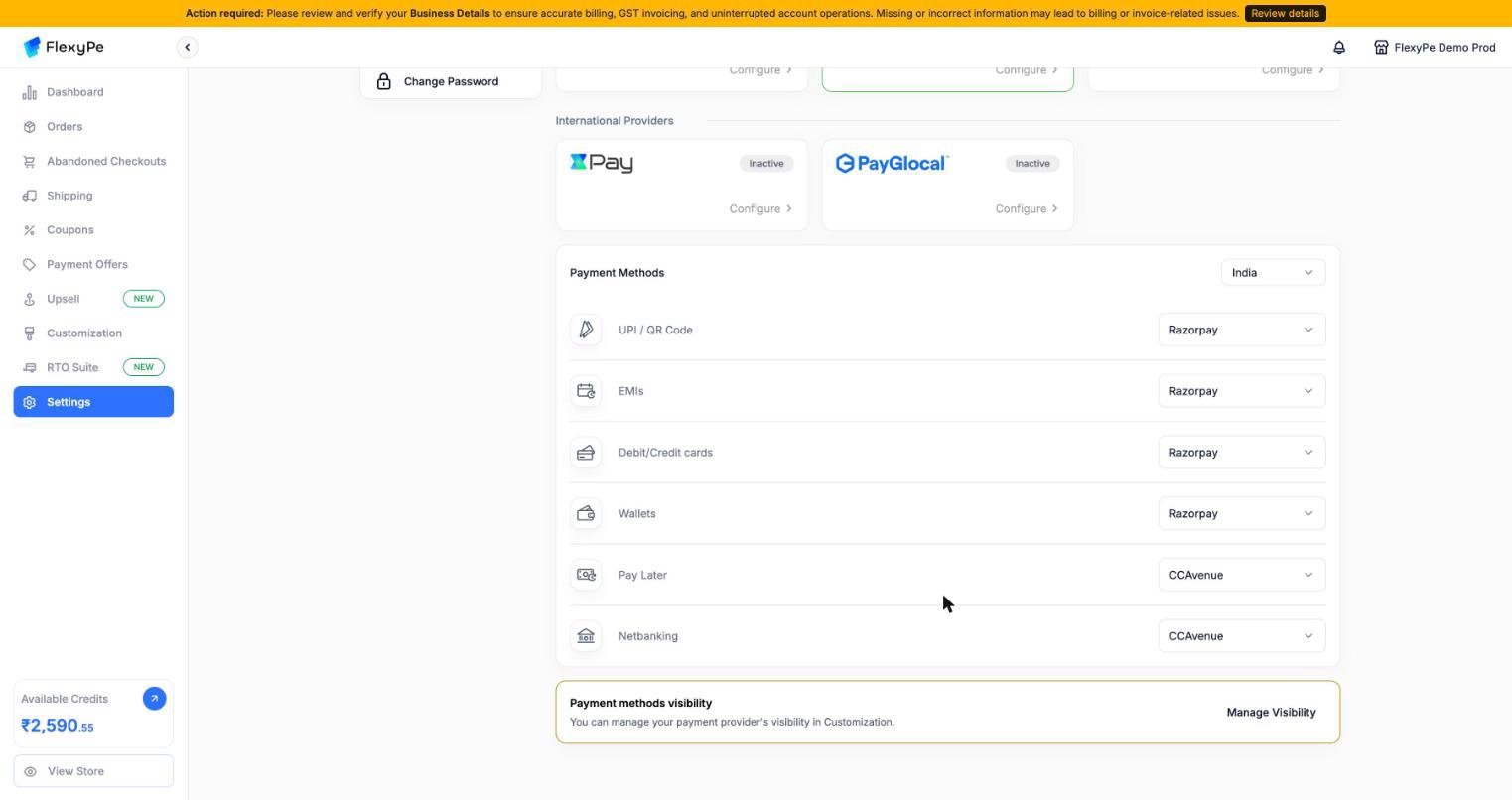Click the eye icon in View Store
The image size is (1512, 800).
pos(31,771)
